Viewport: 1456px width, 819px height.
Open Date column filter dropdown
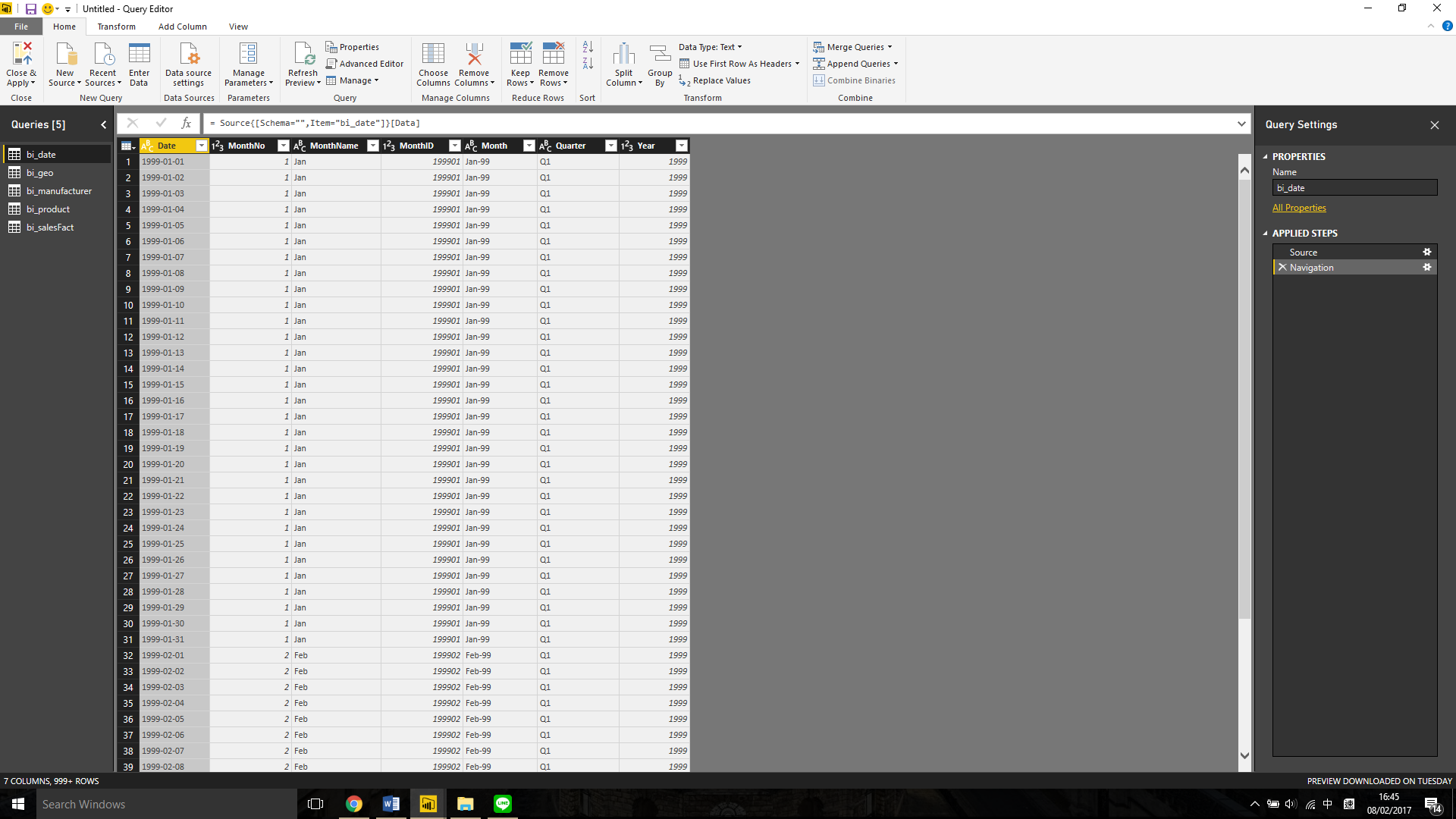[x=201, y=146]
